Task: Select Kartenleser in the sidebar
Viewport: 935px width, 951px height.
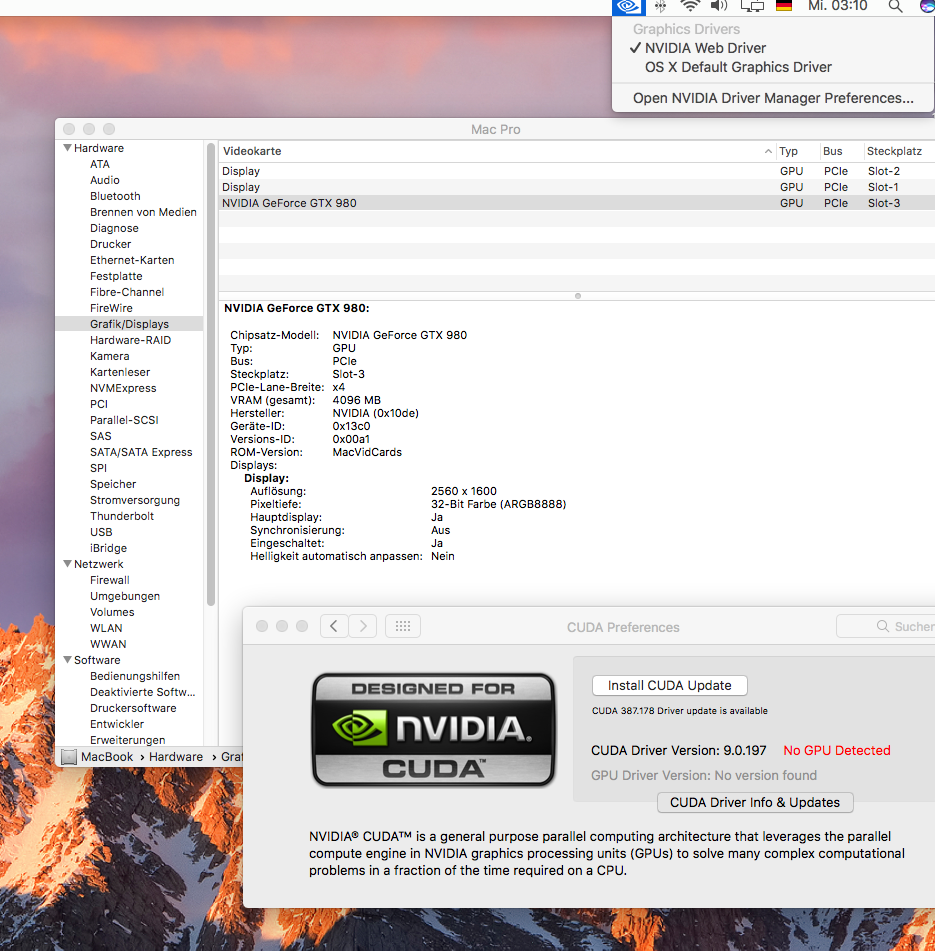Action: 120,372
